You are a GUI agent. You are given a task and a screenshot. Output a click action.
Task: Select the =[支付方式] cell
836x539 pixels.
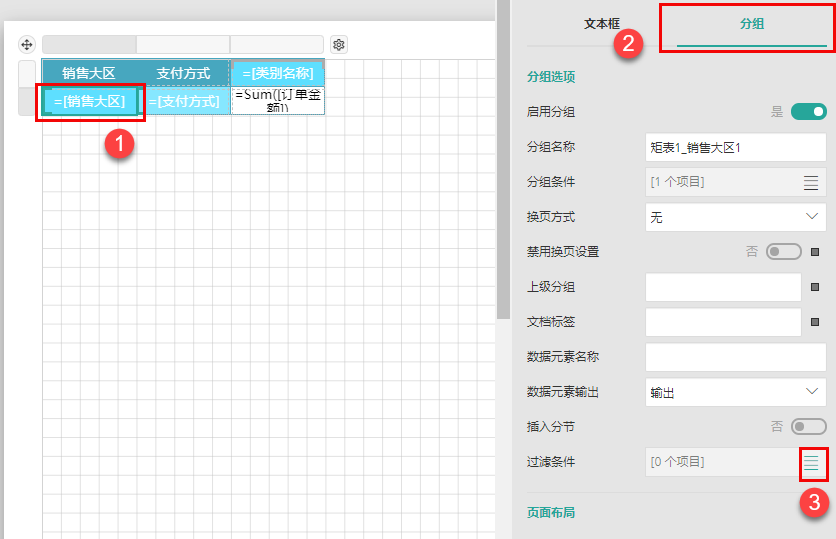click(184, 101)
